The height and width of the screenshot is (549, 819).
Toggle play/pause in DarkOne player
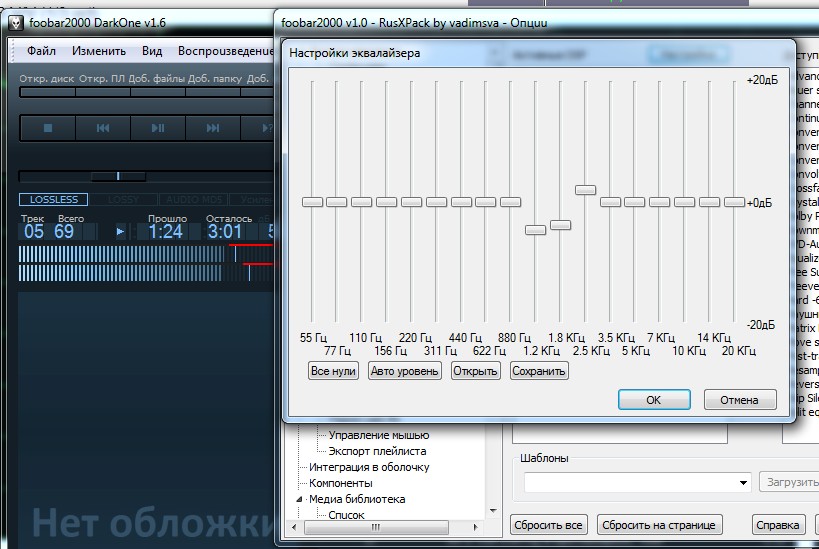point(158,128)
